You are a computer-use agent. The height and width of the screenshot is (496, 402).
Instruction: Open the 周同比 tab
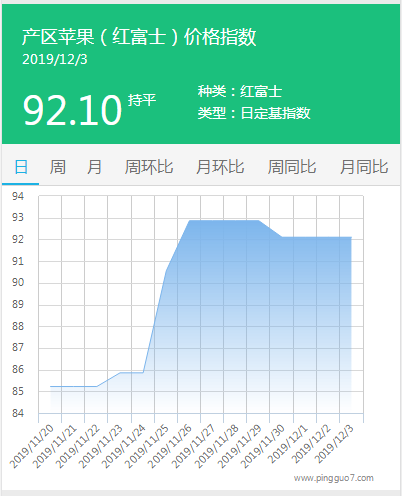pos(292,167)
